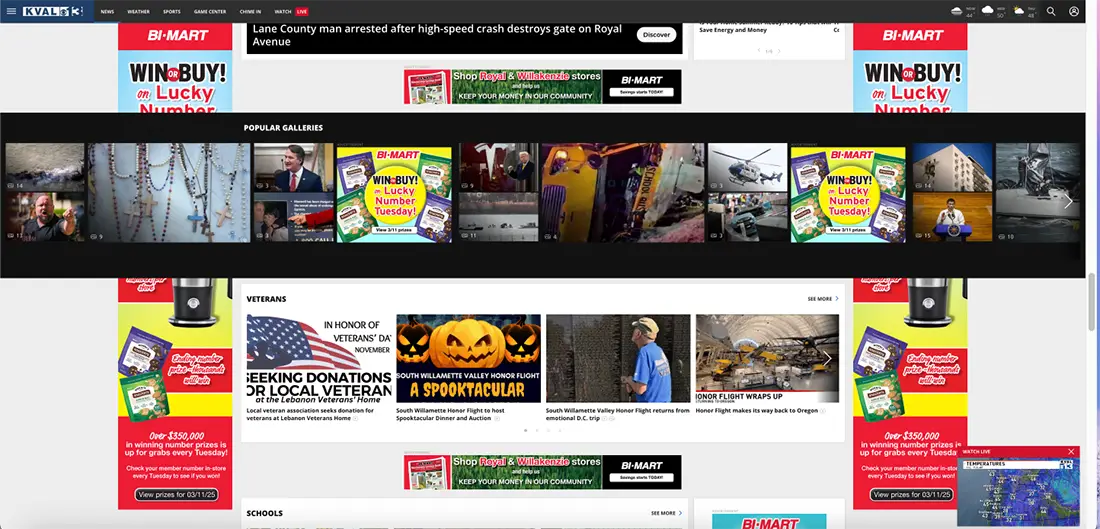Image resolution: width=1100 pixels, height=529 pixels.
Task: Click See More in Veterans section
Action: tap(823, 299)
